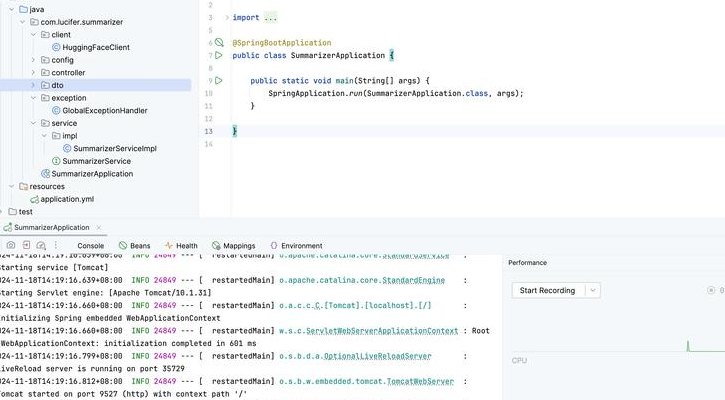Click 'Initializing Spring embedded WebApplicationContext' log line
This screenshot has width=725, height=400.
110,318
